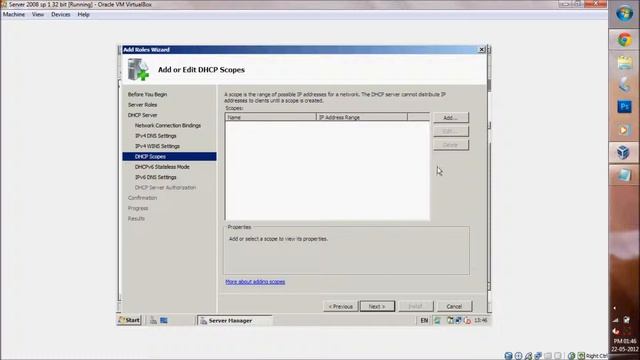The image size is (640, 360).
Task: Click DHCP Server Authorization step
Action: click(165, 188)
